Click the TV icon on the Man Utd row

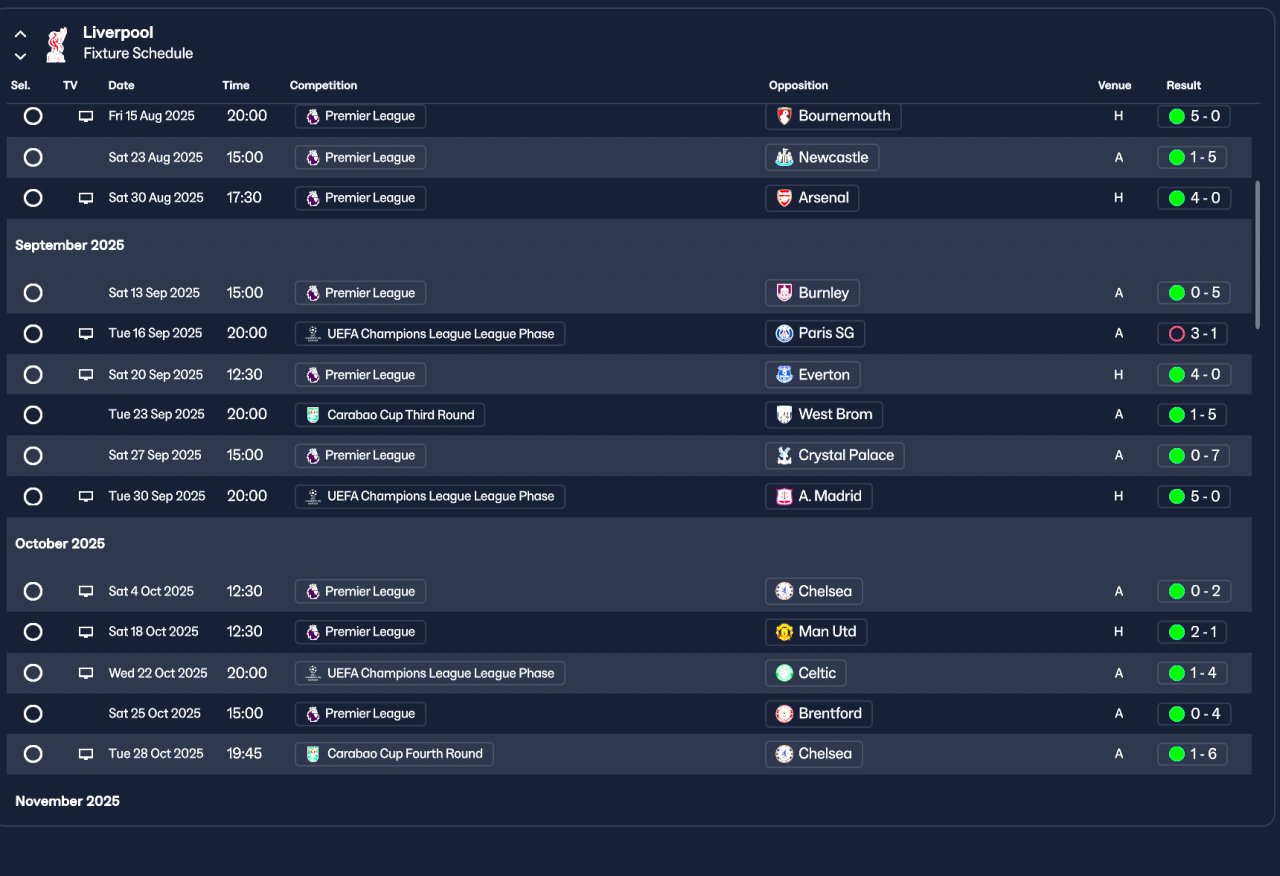click(86, 632)
